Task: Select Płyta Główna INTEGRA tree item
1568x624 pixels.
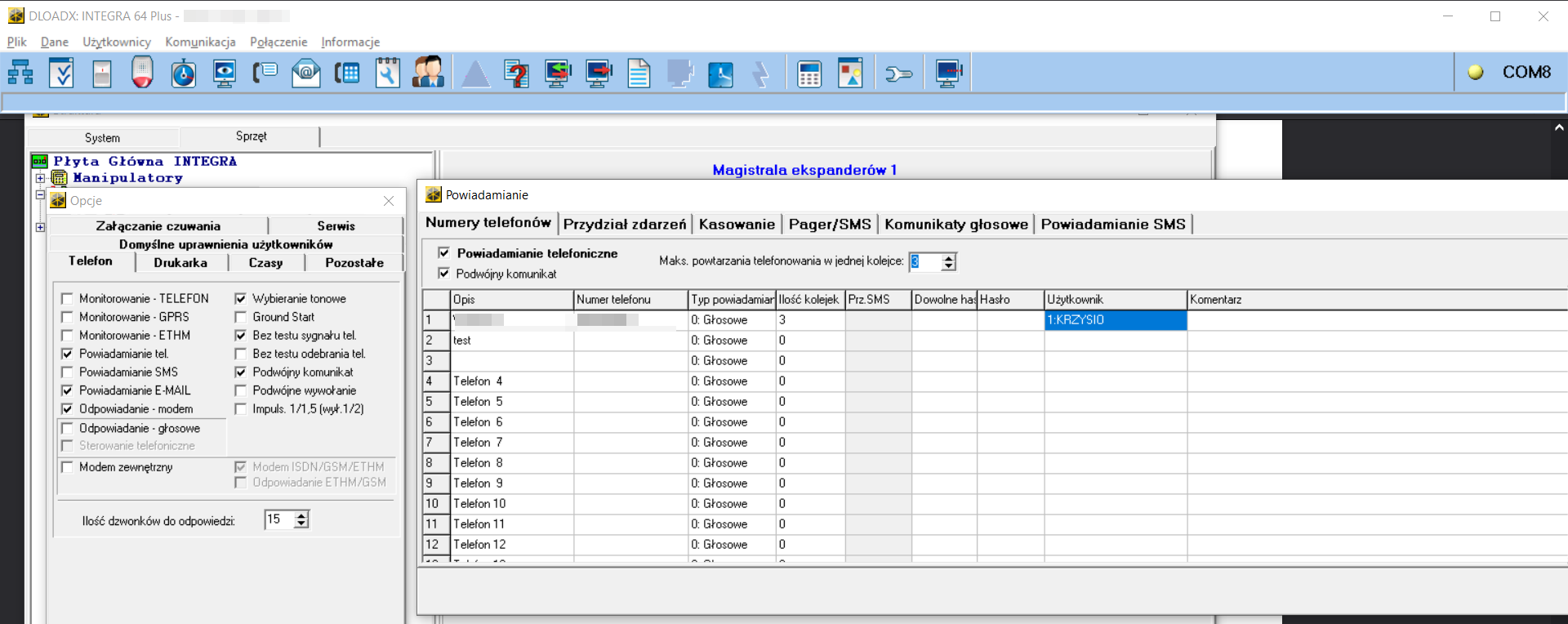Action: [145, 162]
